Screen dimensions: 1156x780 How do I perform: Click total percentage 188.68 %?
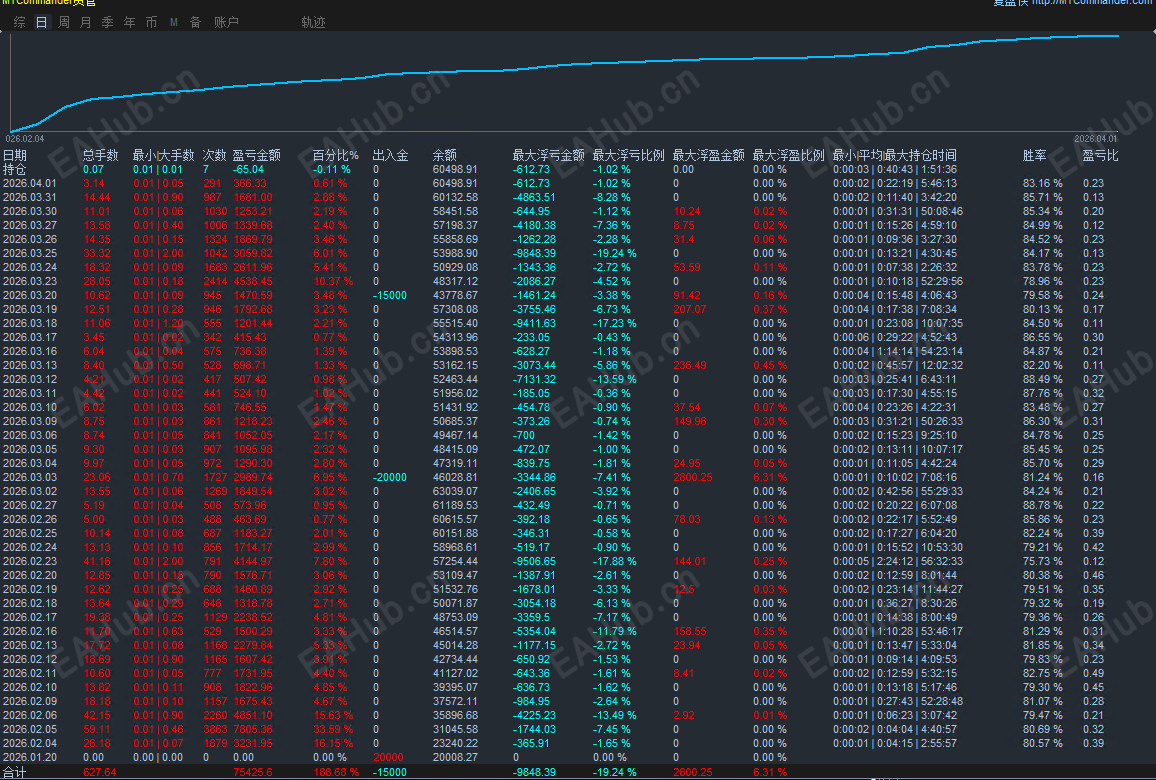coord(336,772)
